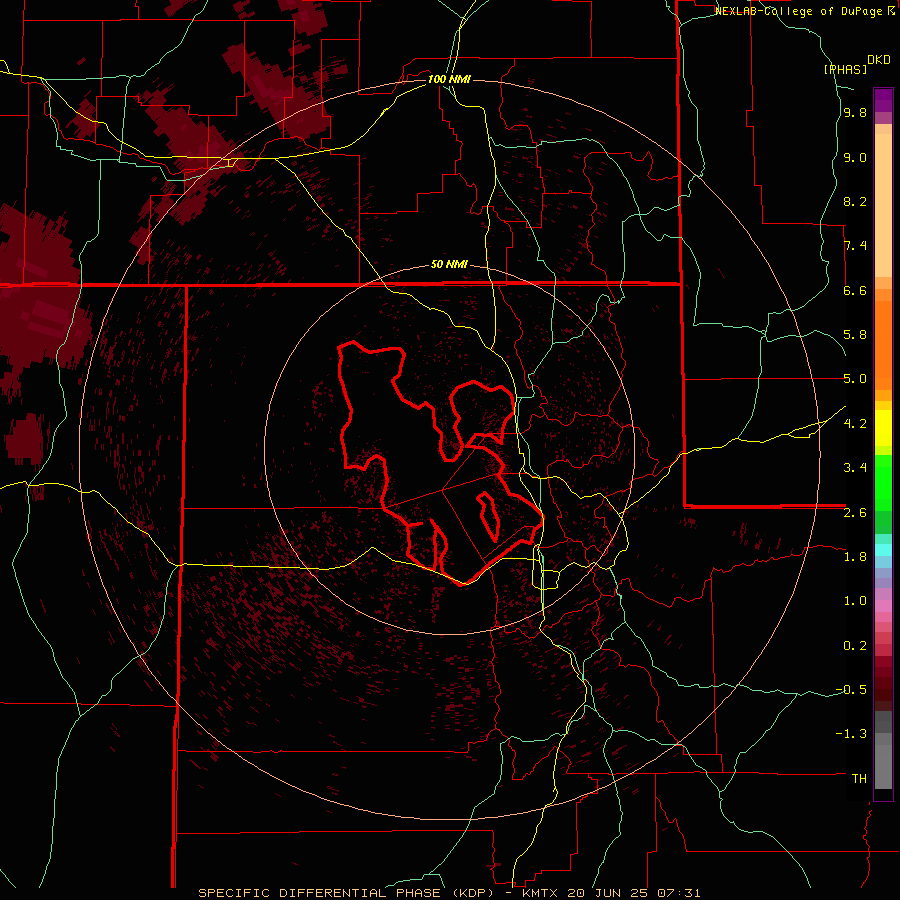Click the yellow segment of the color bar
The height and width of the screenshot is (900, 900).
pyautogui.click(x=883, y=428)
